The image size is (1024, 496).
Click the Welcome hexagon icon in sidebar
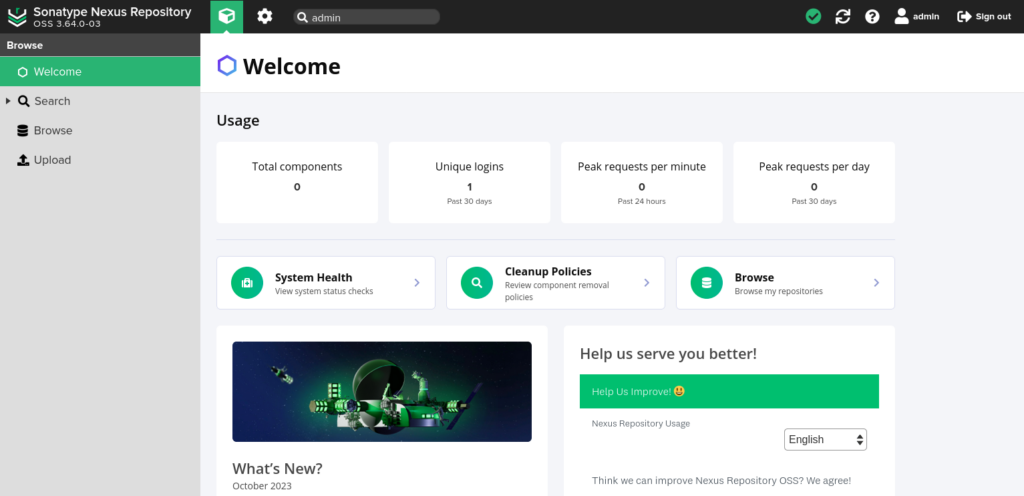[x=23, y=72]
